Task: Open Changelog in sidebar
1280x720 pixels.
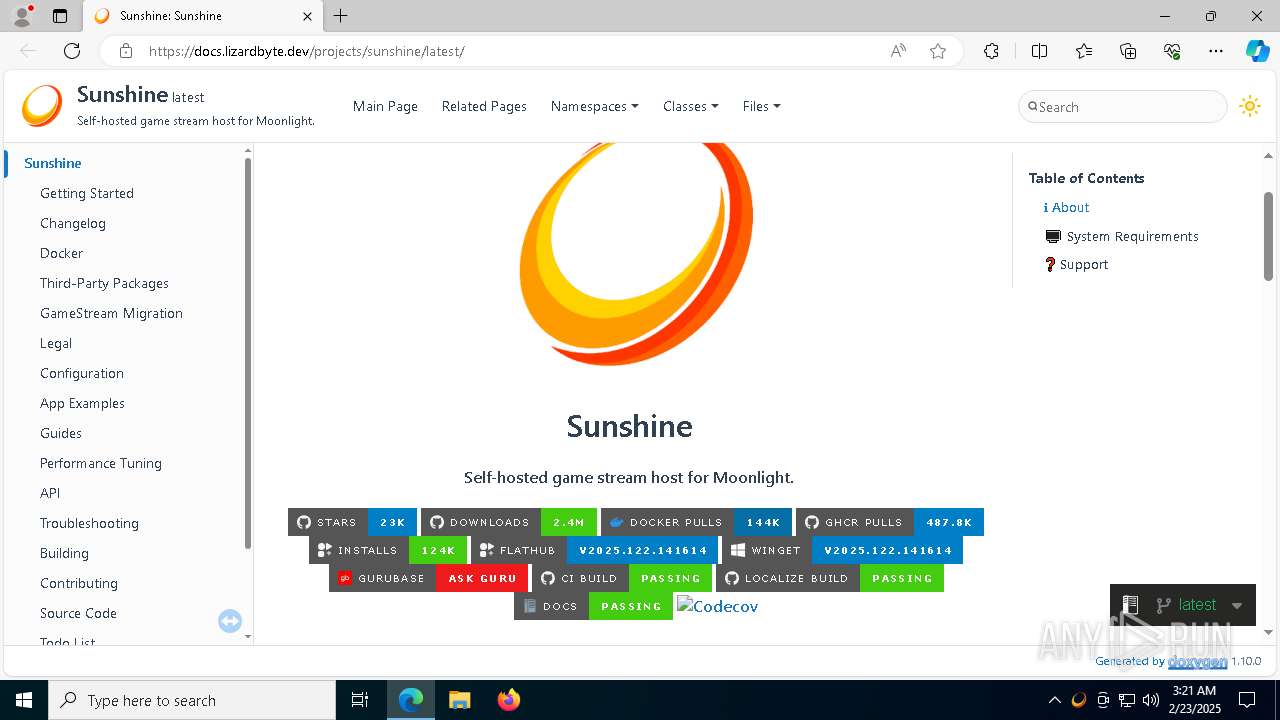Action: coord(73,223)
